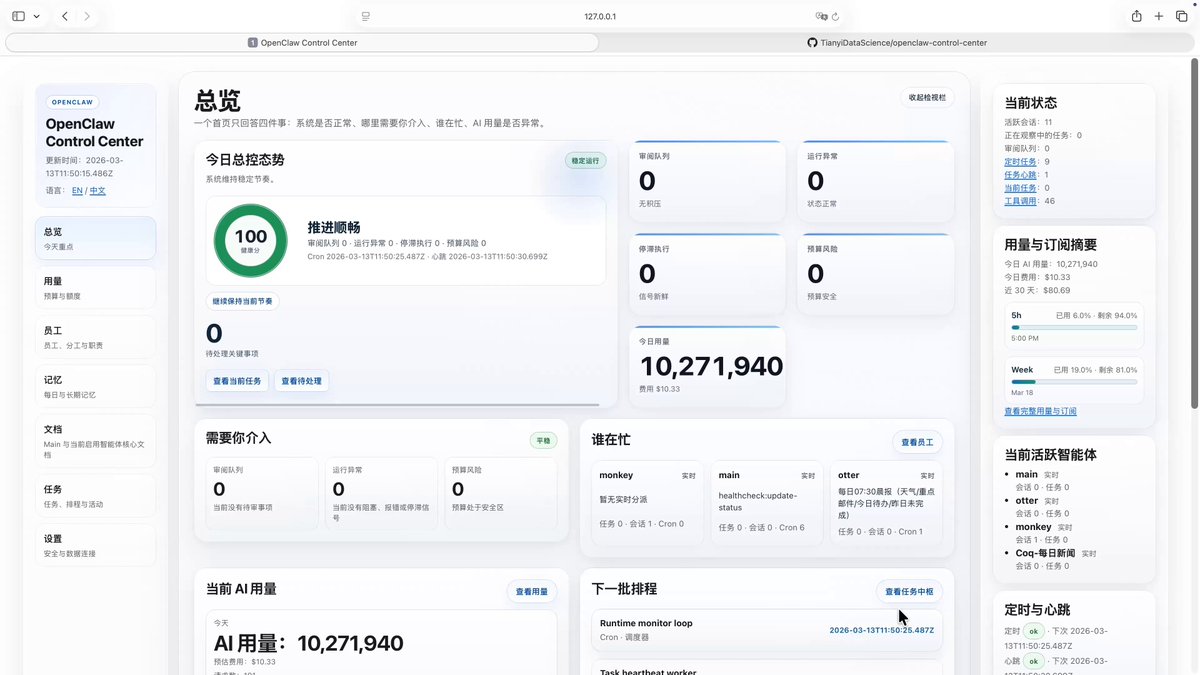Click the page reload icon
The width and height of the screenshot is (1200, 675).
(x=835, y=16)
